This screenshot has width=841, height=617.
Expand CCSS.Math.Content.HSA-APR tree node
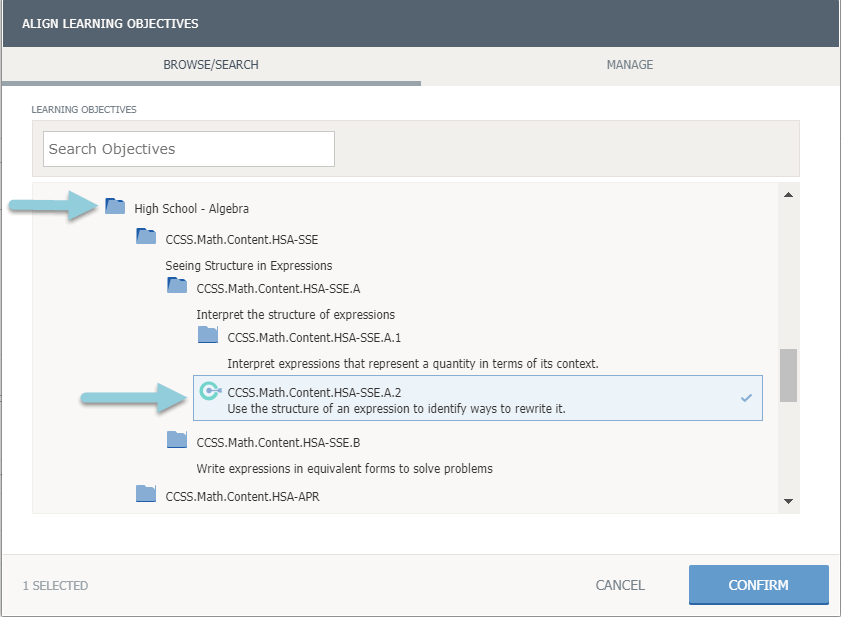point(242,495)
